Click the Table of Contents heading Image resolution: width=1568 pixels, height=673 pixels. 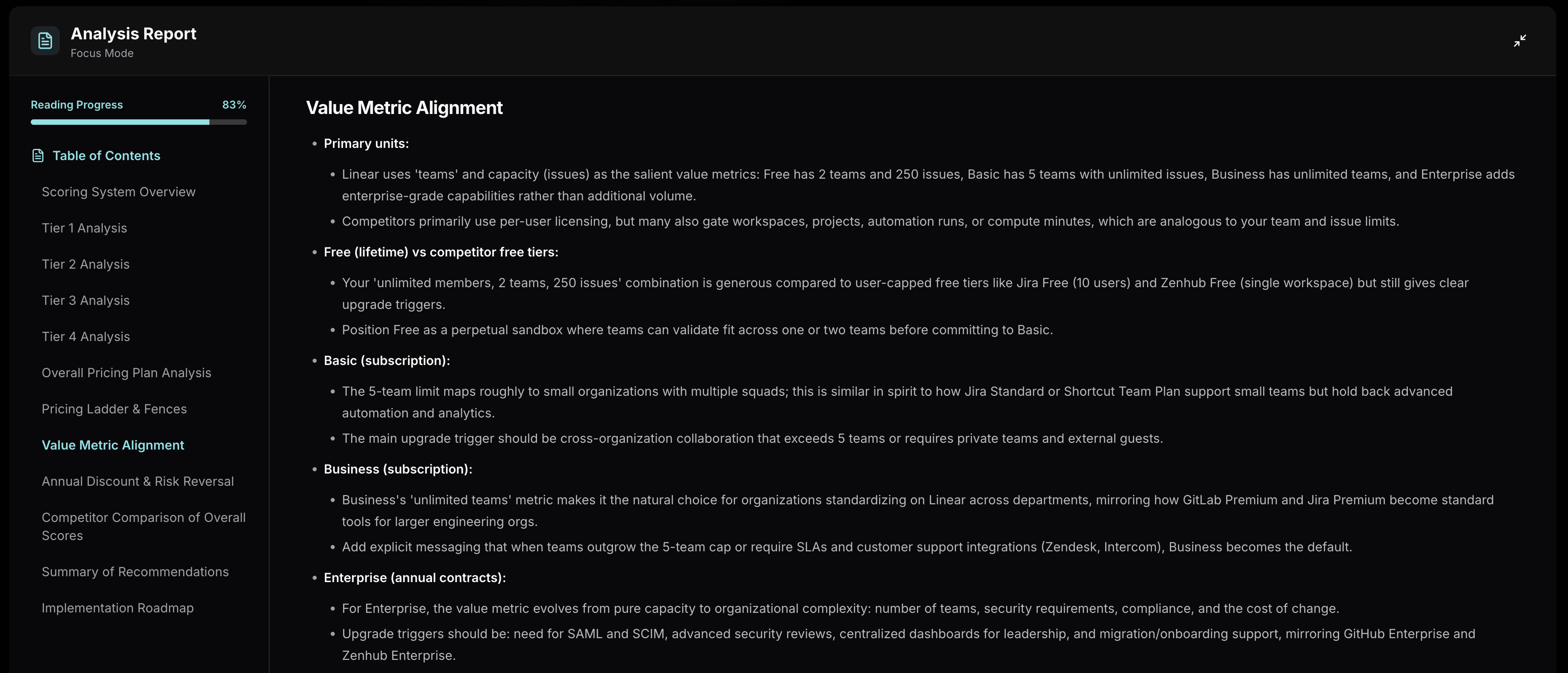106,156
